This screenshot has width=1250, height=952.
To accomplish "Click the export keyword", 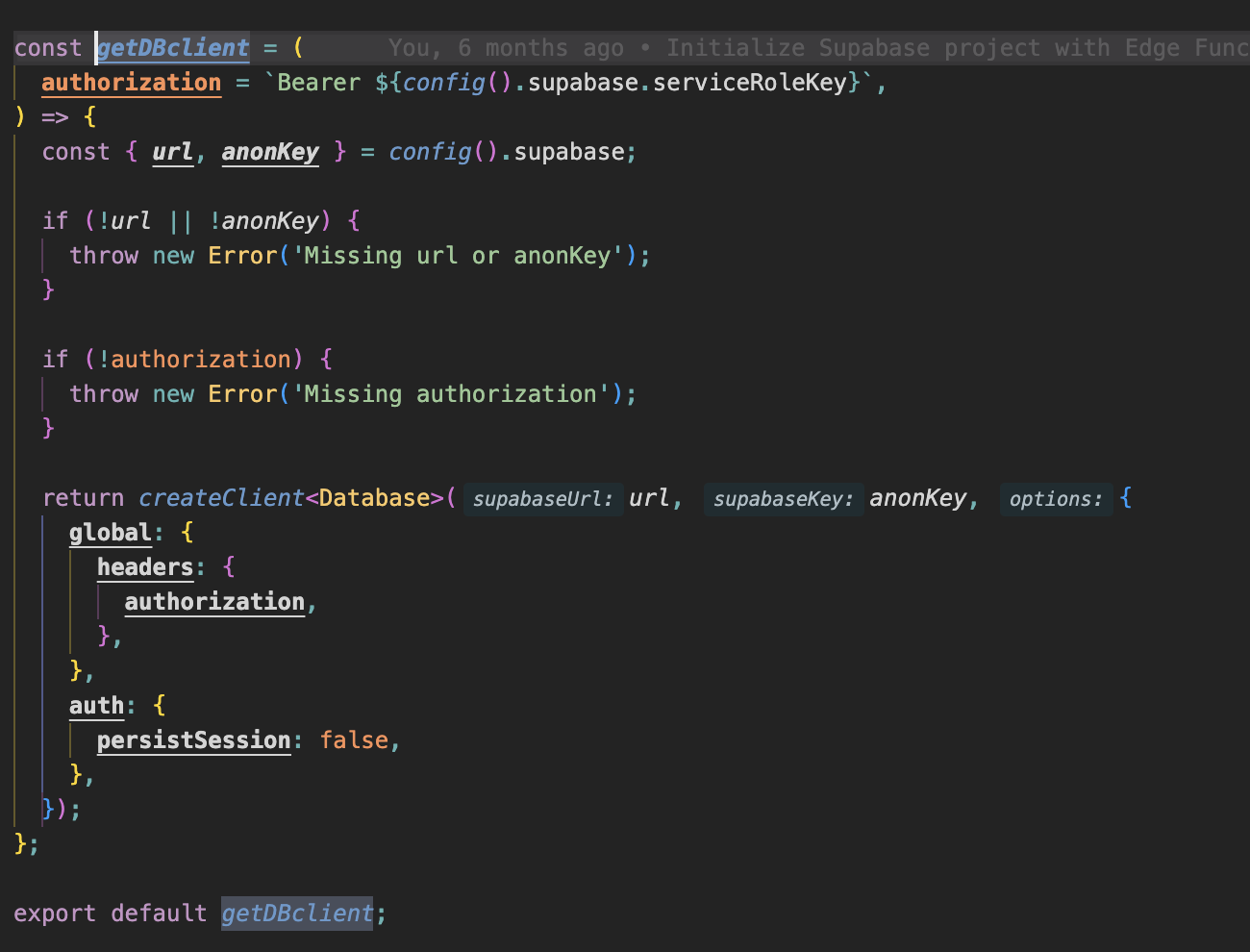I will click(55, 914).
